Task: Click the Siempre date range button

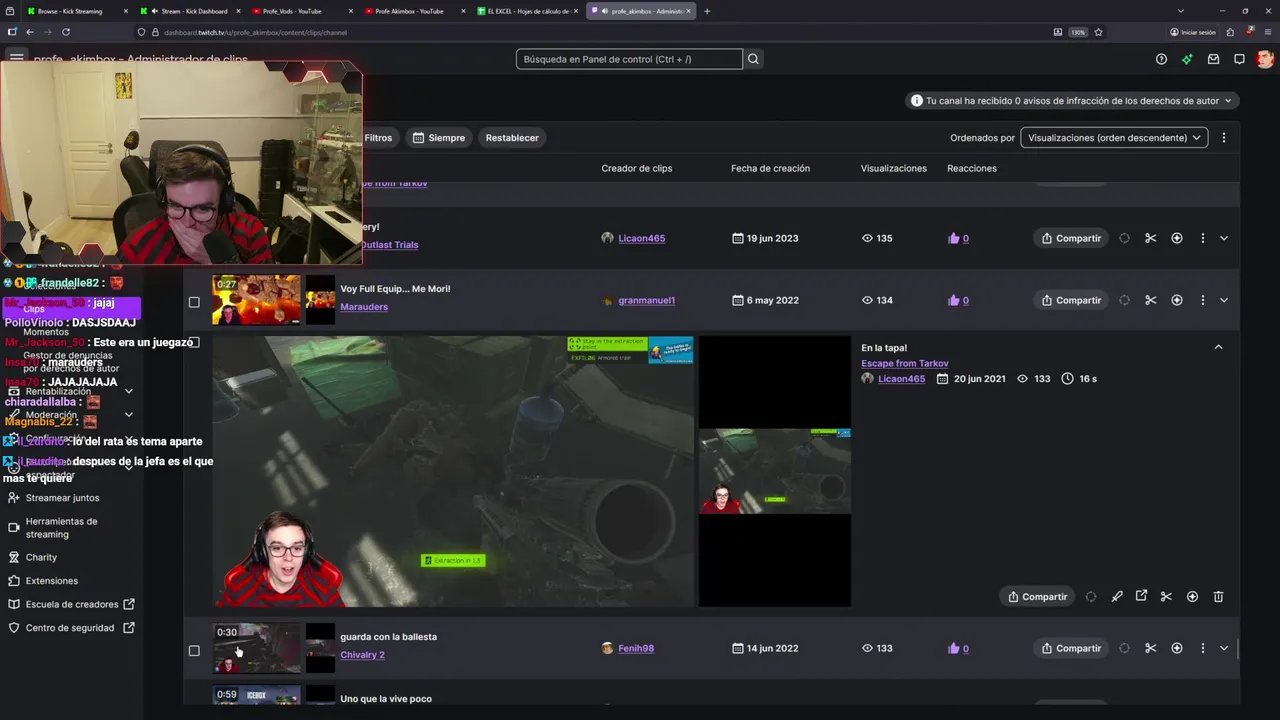Action: [x=439, y=138]
